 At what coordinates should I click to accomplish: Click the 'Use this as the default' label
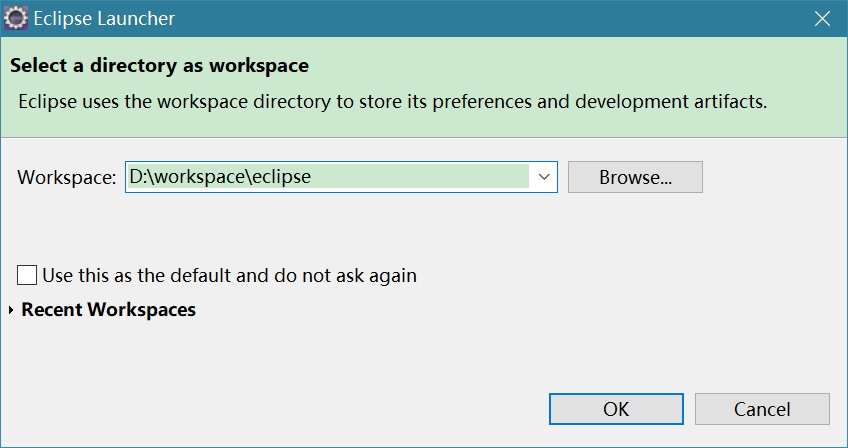click(150, 275)
